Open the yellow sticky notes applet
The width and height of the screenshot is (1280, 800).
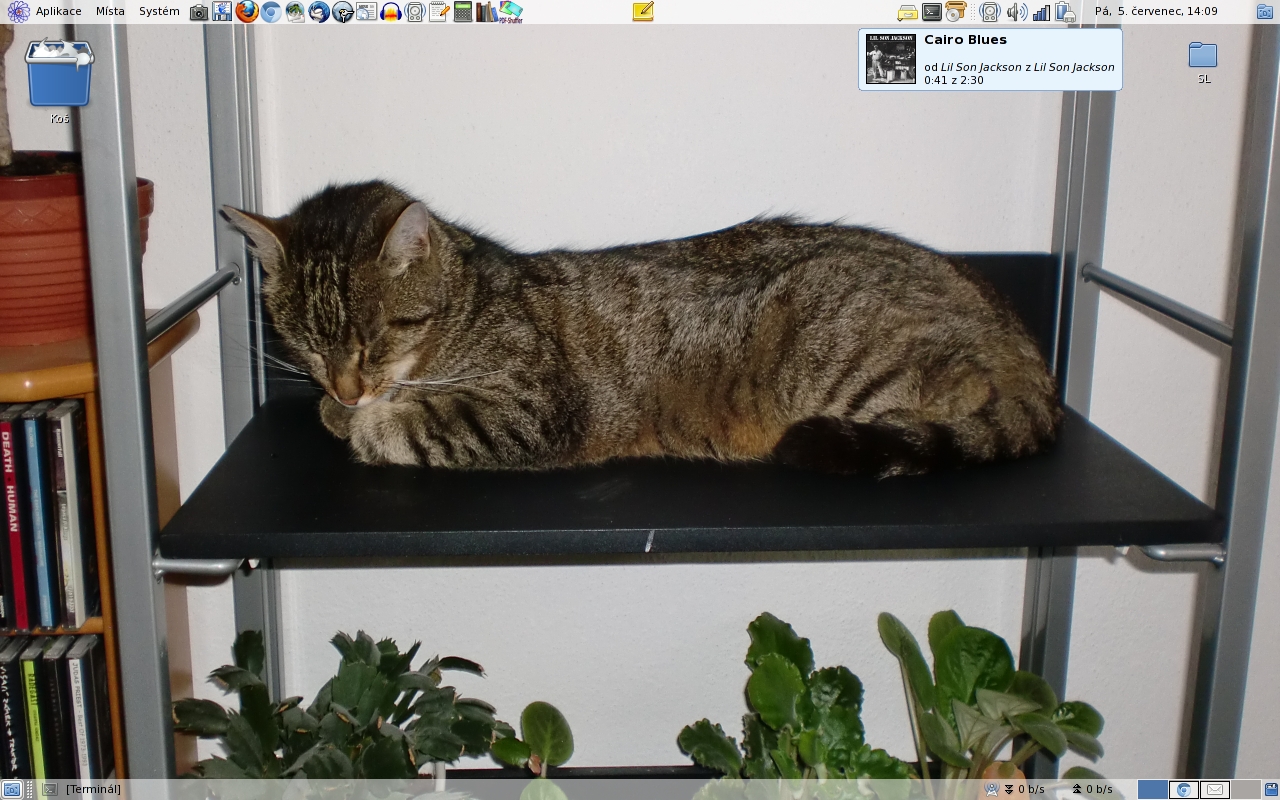pyautogui.click(x=643, y=12)
